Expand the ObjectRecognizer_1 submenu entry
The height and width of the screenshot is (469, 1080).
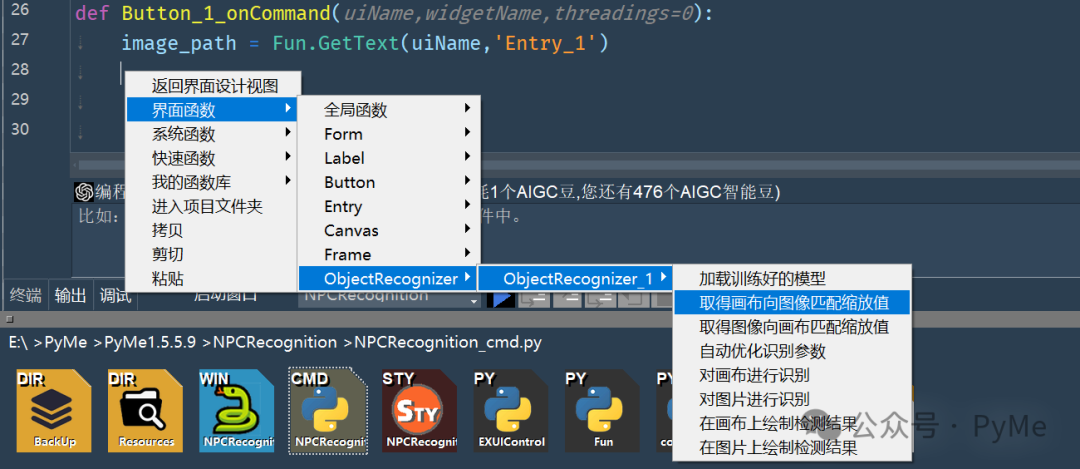(575, 278)
